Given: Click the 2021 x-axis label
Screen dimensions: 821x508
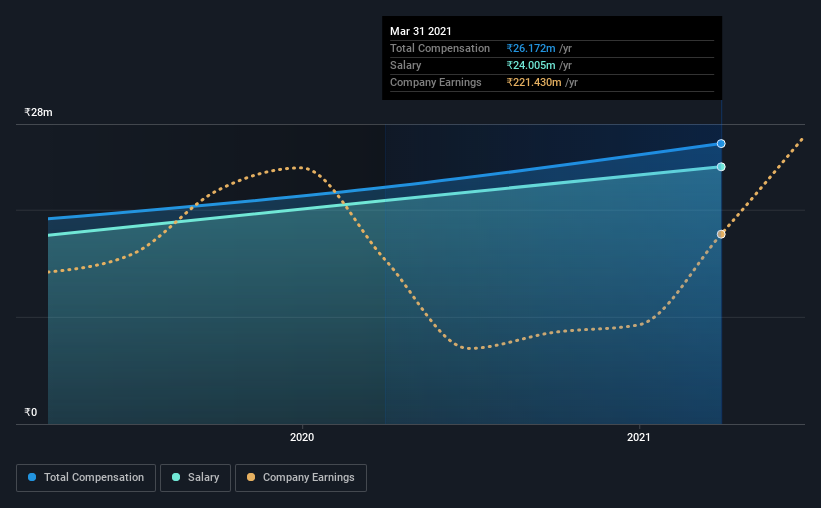Looking at the screenshot, I should tap(639, 437).
